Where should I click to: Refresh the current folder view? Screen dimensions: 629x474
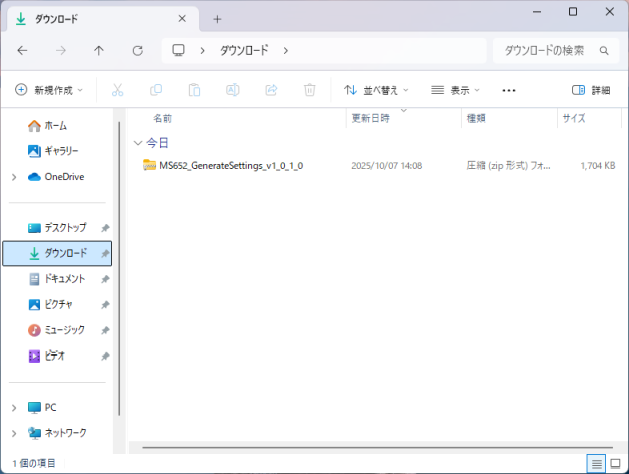(137, 50)
